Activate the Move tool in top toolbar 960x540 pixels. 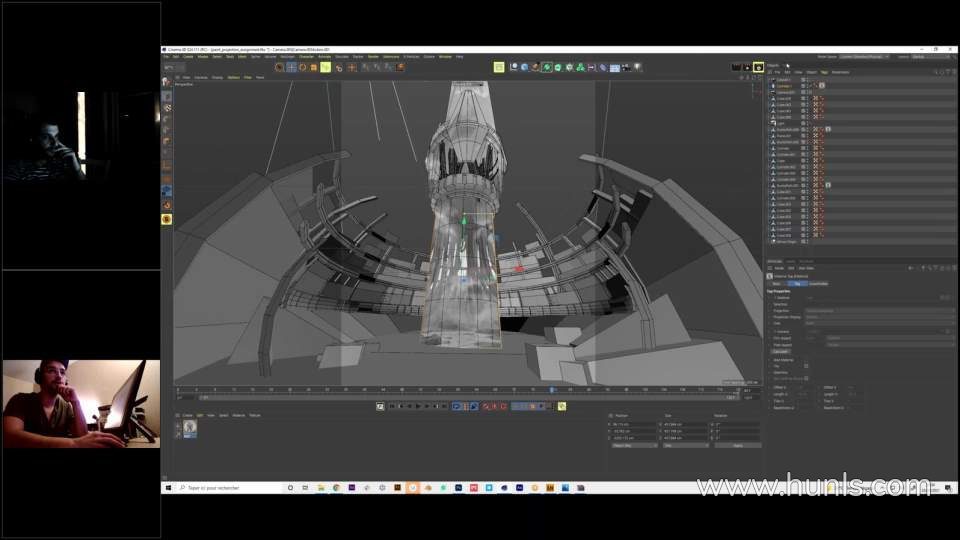pos(291,67)
